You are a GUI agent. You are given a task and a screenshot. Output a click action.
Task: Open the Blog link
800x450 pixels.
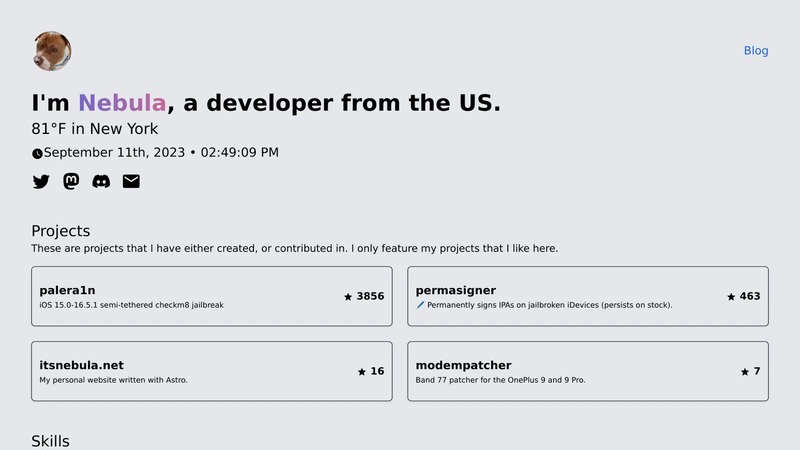coord(756,51)
